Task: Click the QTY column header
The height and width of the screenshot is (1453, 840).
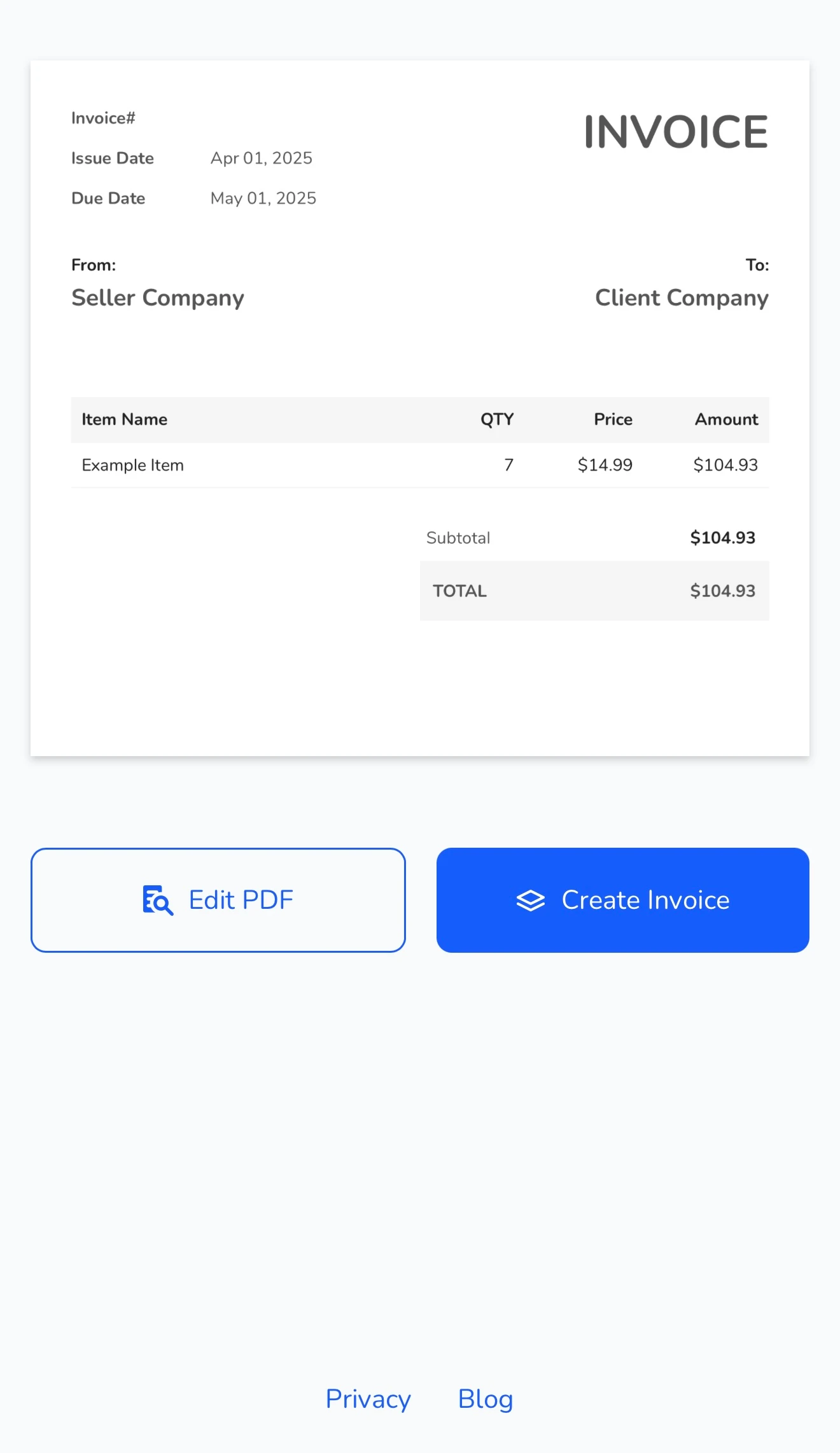Action: pos(497,419)
